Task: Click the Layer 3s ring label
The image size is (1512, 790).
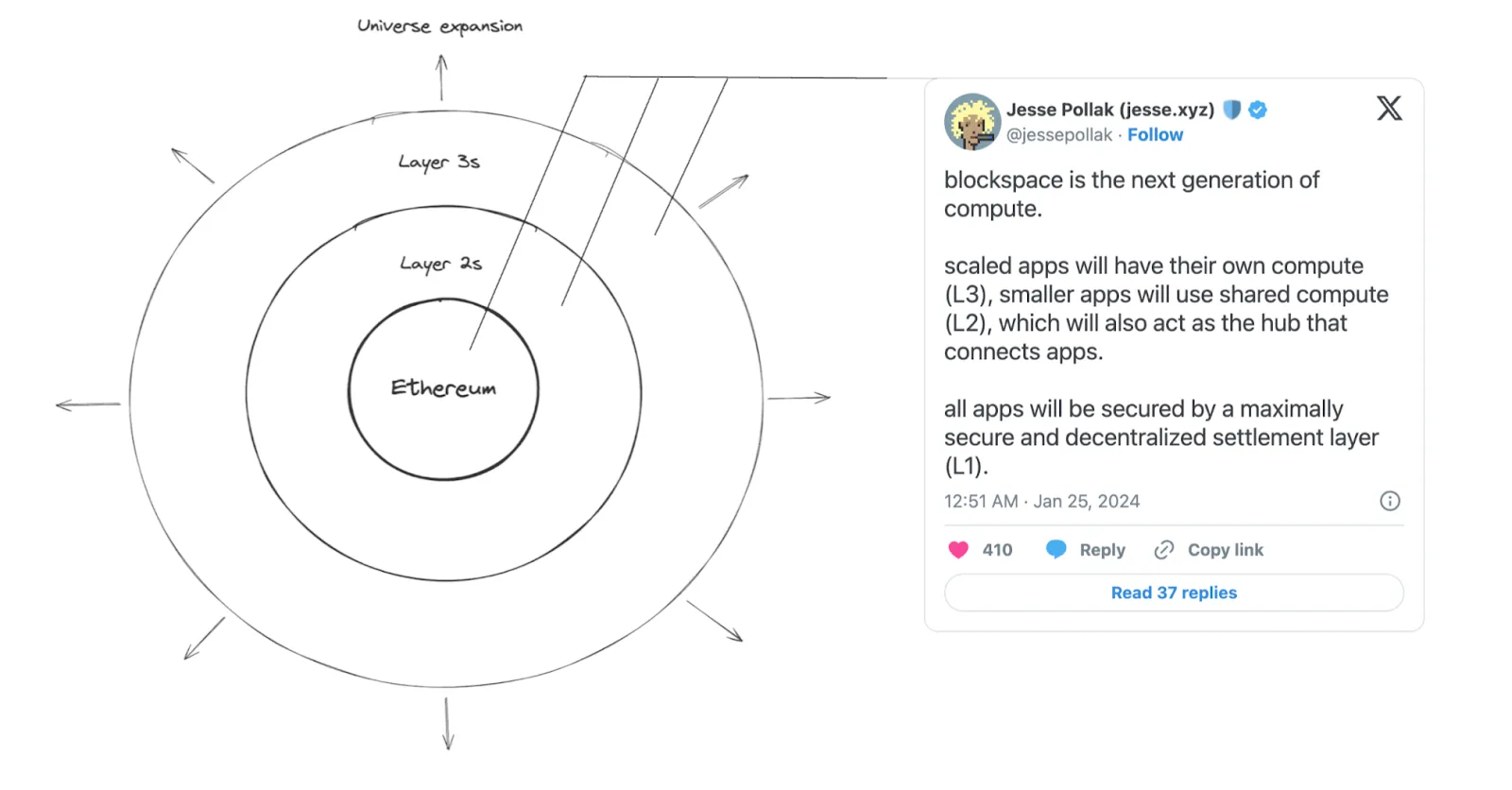Action: point(438,163)
